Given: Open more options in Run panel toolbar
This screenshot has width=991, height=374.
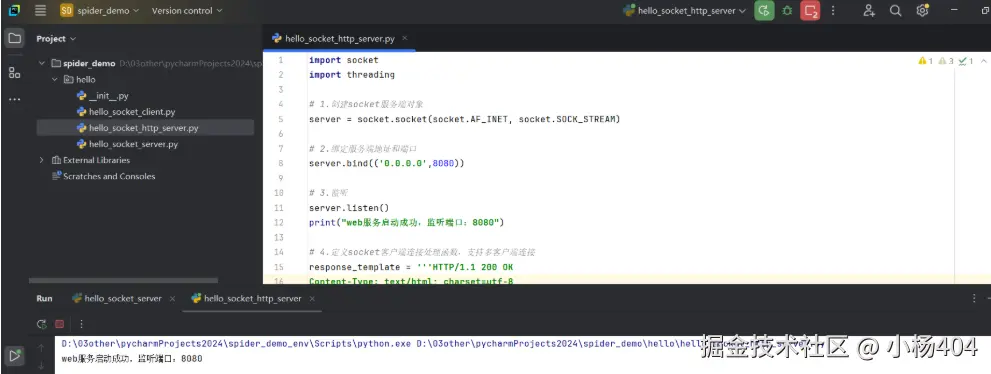Looking at the screenshot, I should 81,324.
